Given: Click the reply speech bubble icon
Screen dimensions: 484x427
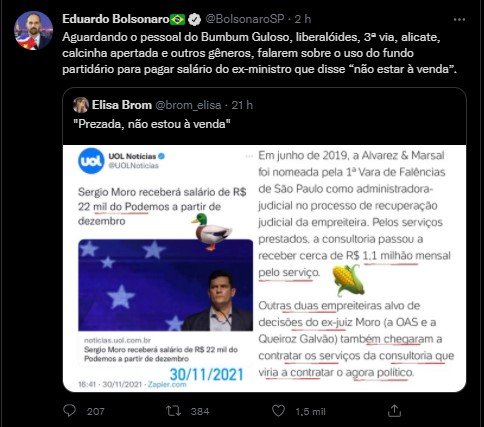Looking at the screenshot, I should pos(69,411).
